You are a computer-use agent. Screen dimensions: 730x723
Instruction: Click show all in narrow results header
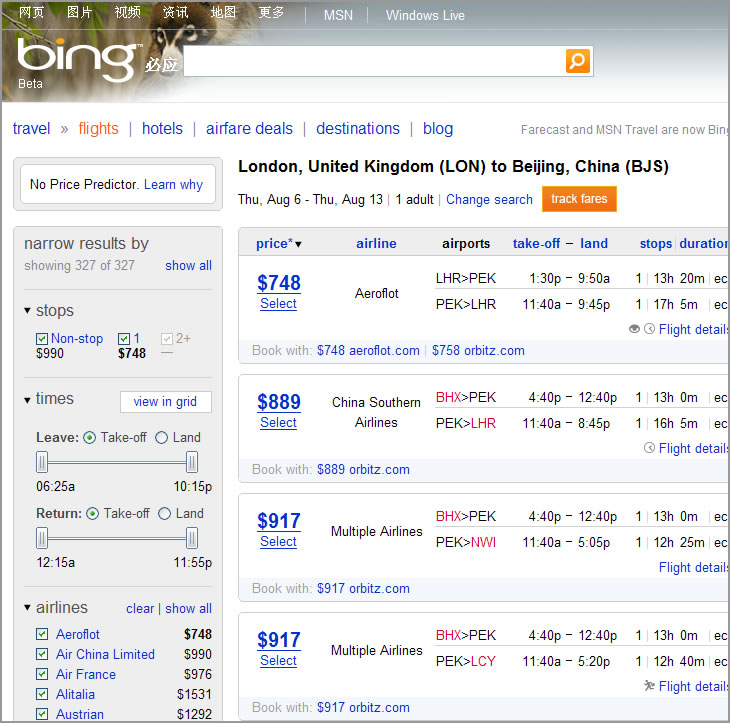click(x=188, y=265)
